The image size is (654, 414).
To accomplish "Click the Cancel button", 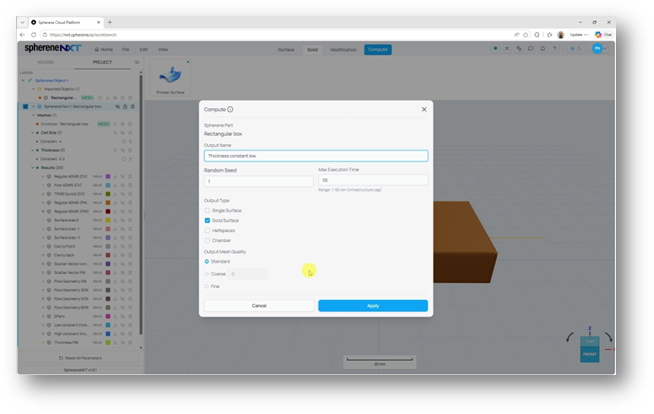I will (259, 306).
